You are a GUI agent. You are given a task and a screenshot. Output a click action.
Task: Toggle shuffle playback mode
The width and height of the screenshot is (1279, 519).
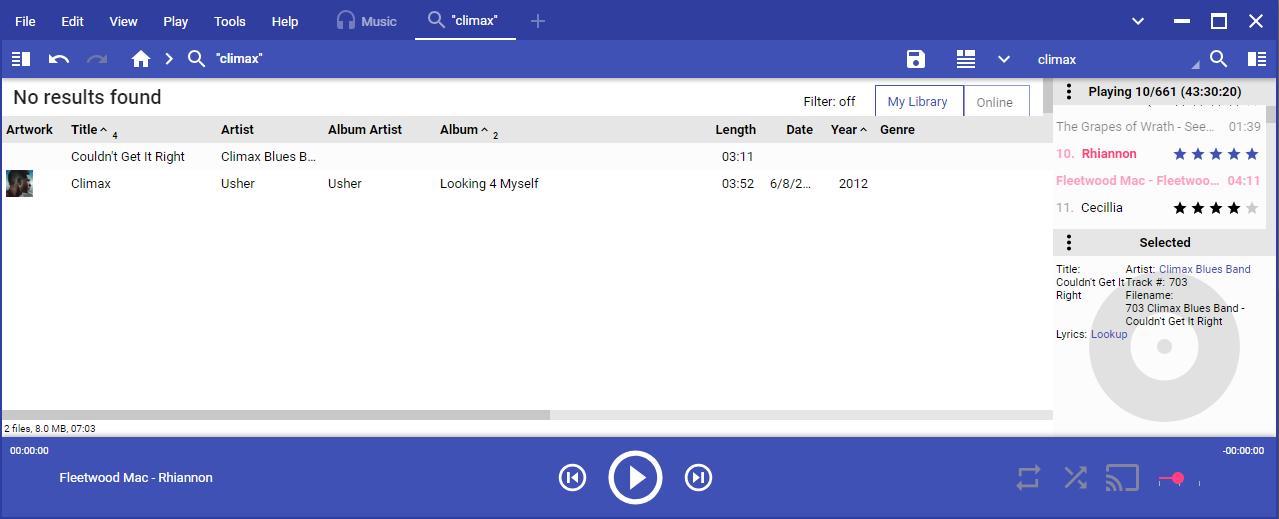point(1075,478)
